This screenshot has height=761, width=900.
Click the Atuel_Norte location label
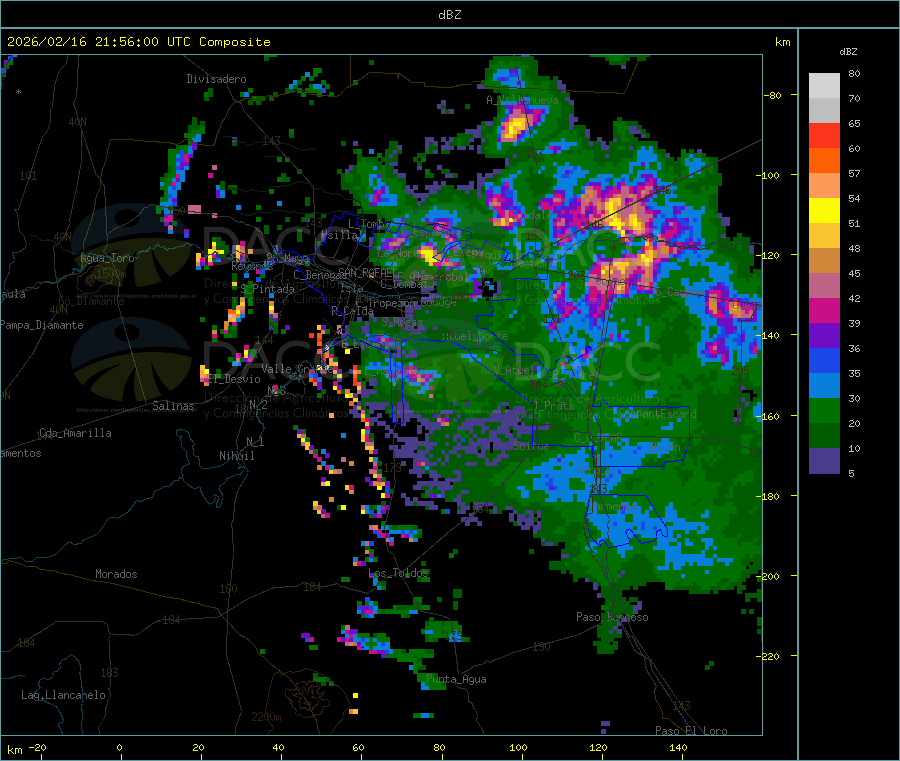(x=475, y=336)
